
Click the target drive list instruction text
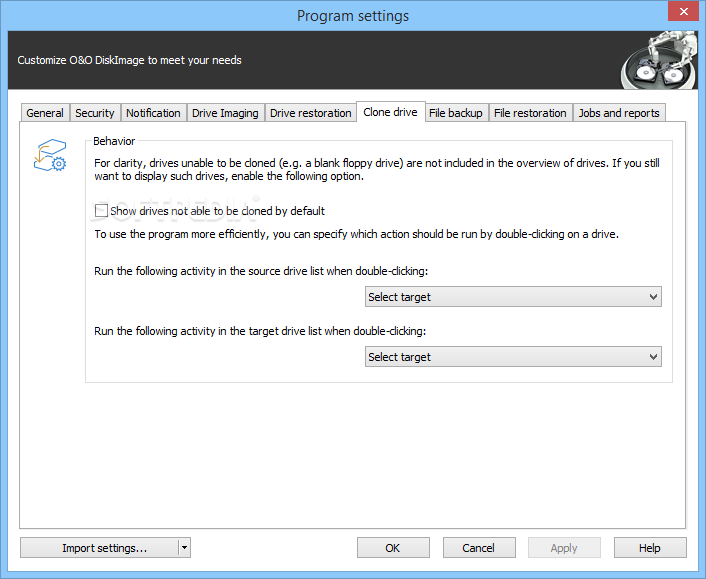click(260, 331)
